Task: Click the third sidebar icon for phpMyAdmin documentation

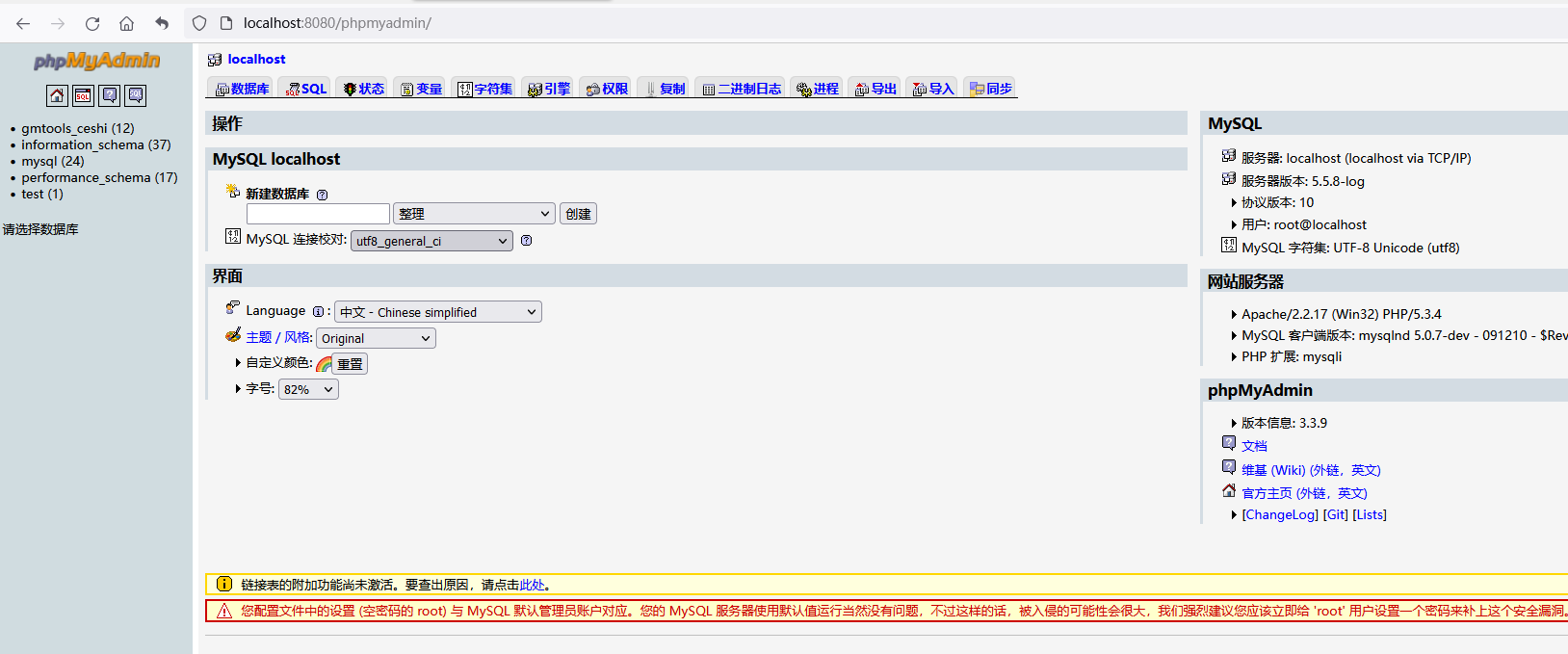Action: (x=110, y=95)
